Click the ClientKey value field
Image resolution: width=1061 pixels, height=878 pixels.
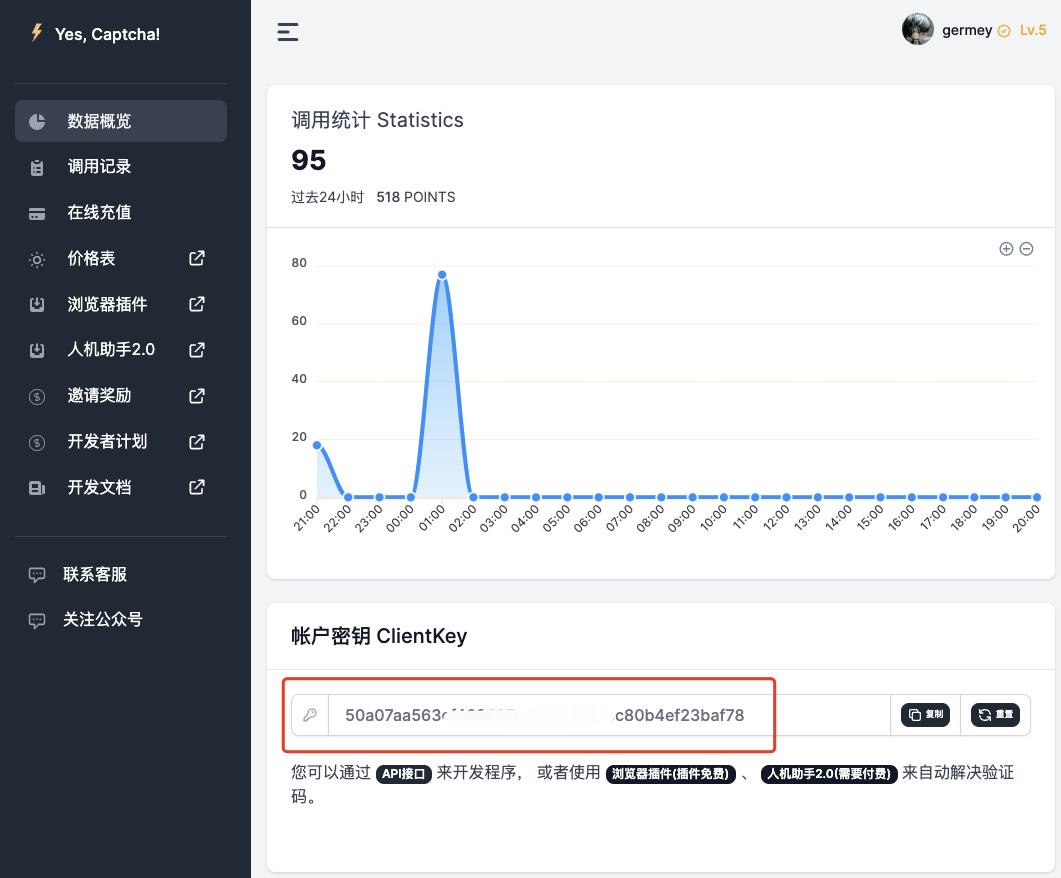609,715
